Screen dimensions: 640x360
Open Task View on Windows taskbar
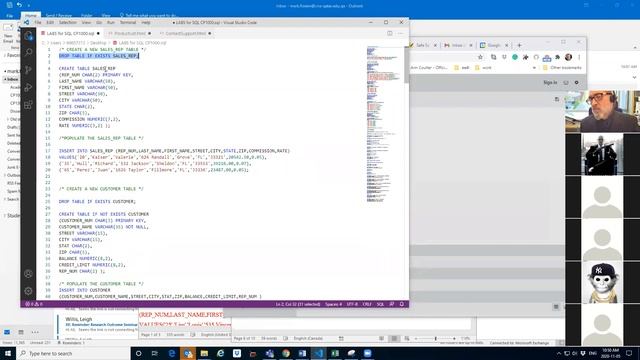[x=155, y=353]
